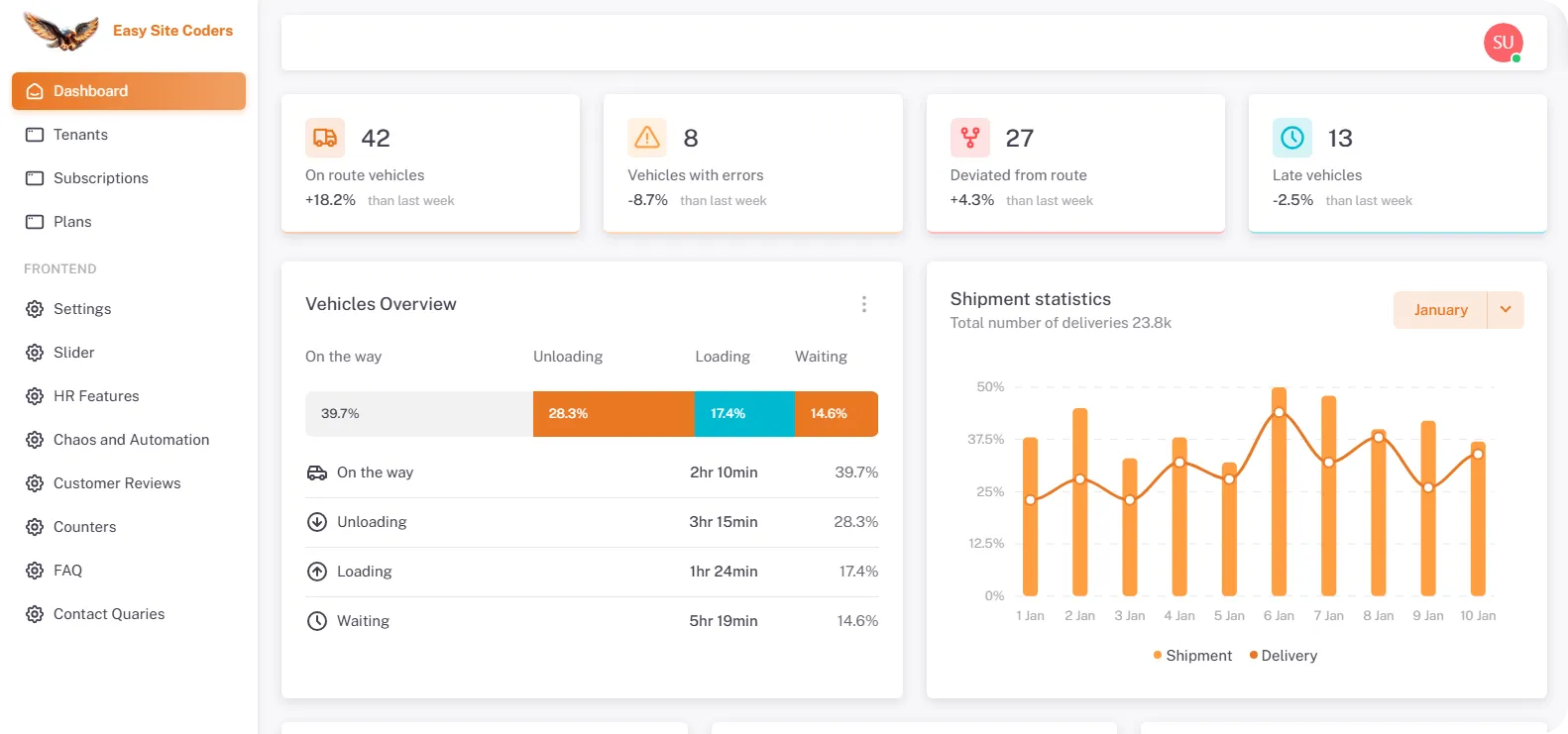Select the Dashboard sidebar item
Viewport: 1568px width, 734px height.
click(x=129, y=91)
